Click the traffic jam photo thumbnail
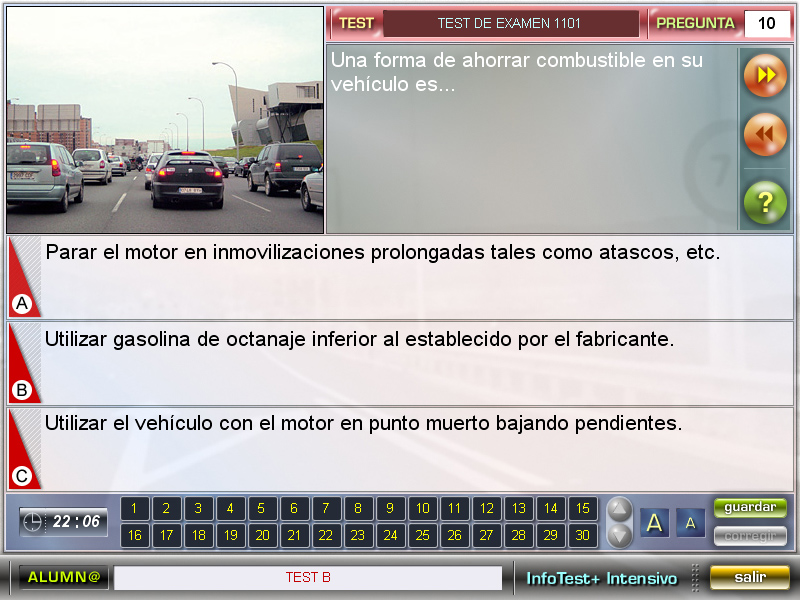This screenshot has width=800, height=600. pos(165,120)
